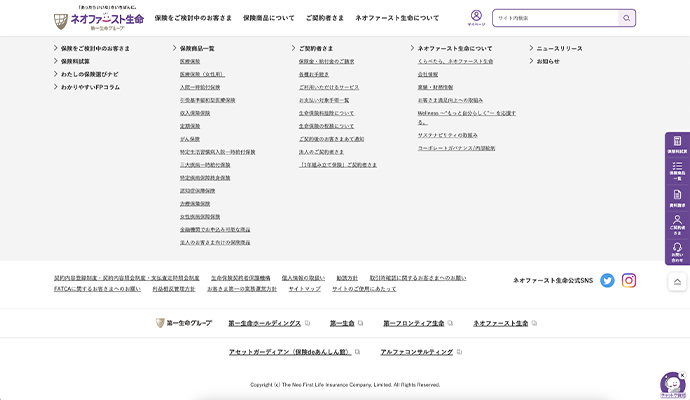Click the お問い合わせ headset icon in side panel
Image resolution: width=690 pixels, height=400 pixels.
677,250
